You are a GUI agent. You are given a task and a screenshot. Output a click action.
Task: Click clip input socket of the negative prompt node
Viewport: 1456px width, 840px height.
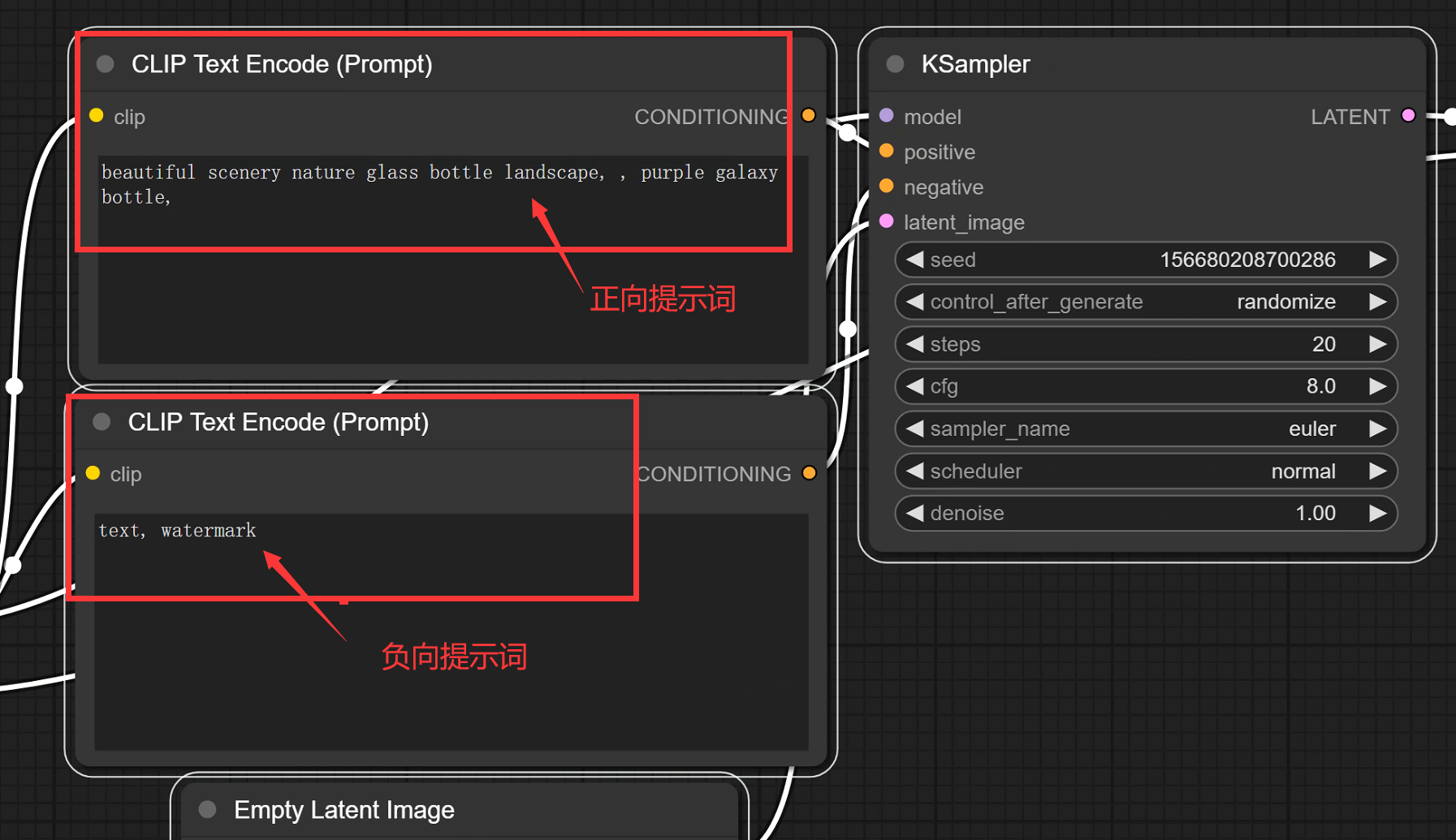point(93,473)
